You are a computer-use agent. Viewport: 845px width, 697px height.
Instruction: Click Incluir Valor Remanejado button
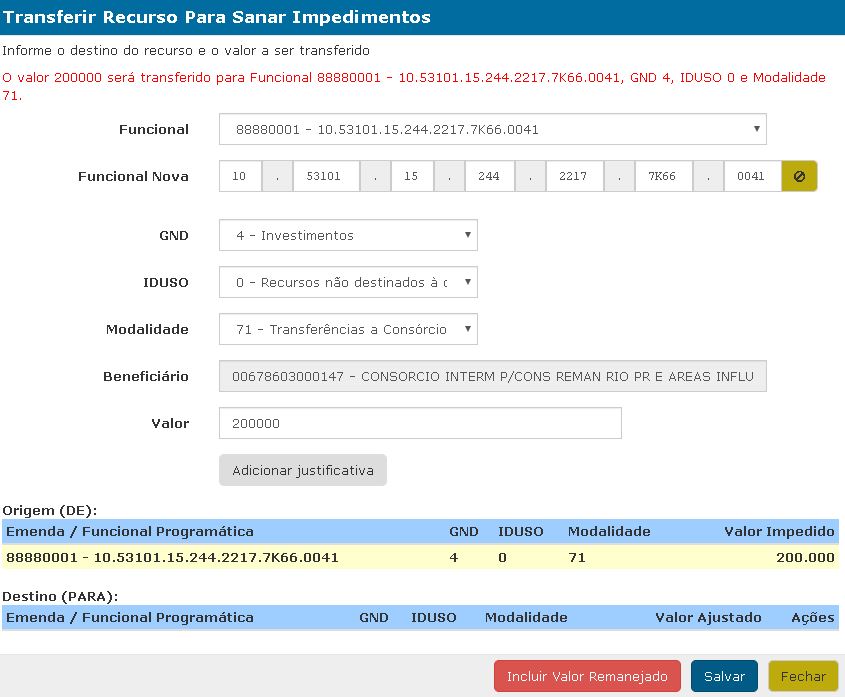[x=587, y=676]
